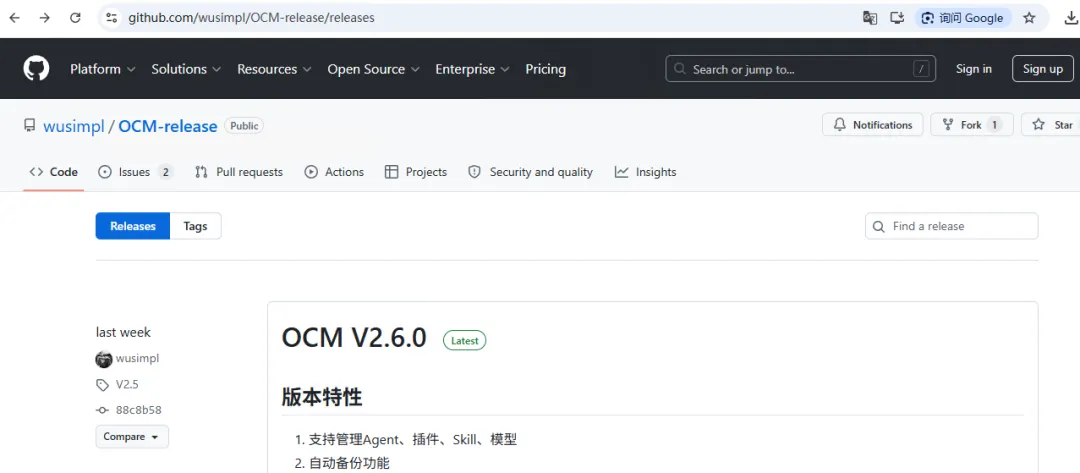Viewport: 1080px width, 473px height.
Task: Expand the Resources menu
Action: click(x=274, y=69)
